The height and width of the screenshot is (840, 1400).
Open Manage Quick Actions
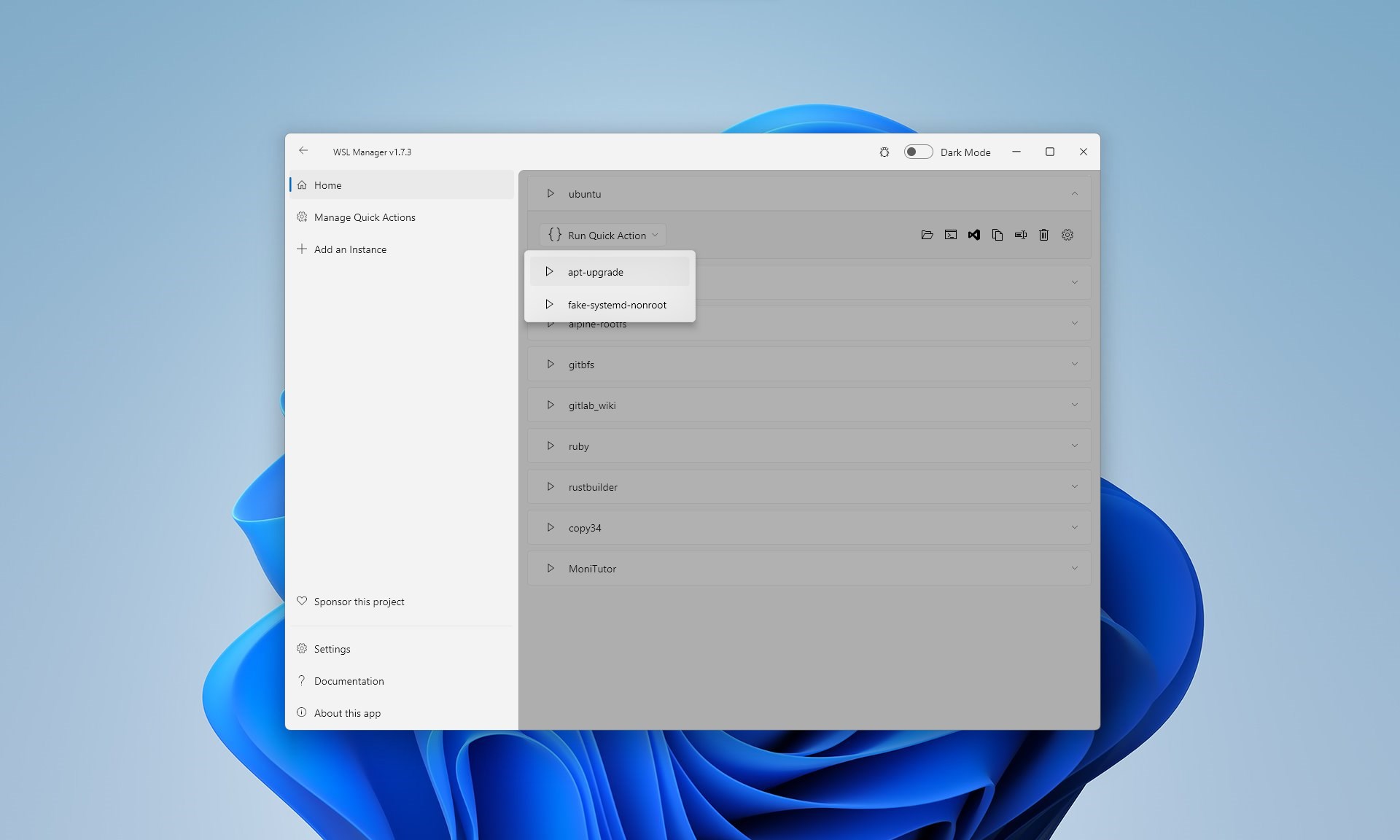(365, 217)
